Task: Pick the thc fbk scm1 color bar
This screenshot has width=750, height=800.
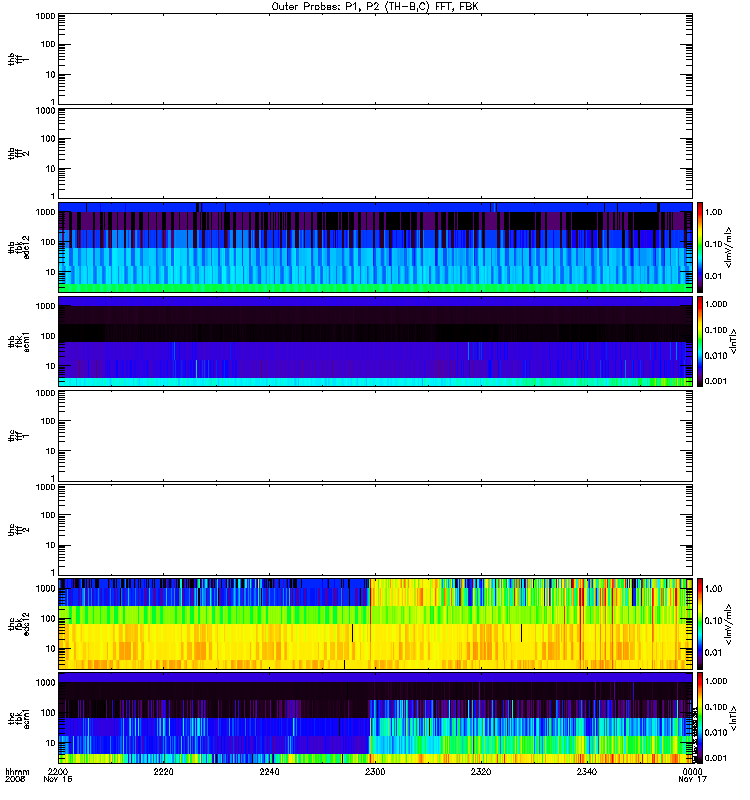Action: (x=700, y=718)
